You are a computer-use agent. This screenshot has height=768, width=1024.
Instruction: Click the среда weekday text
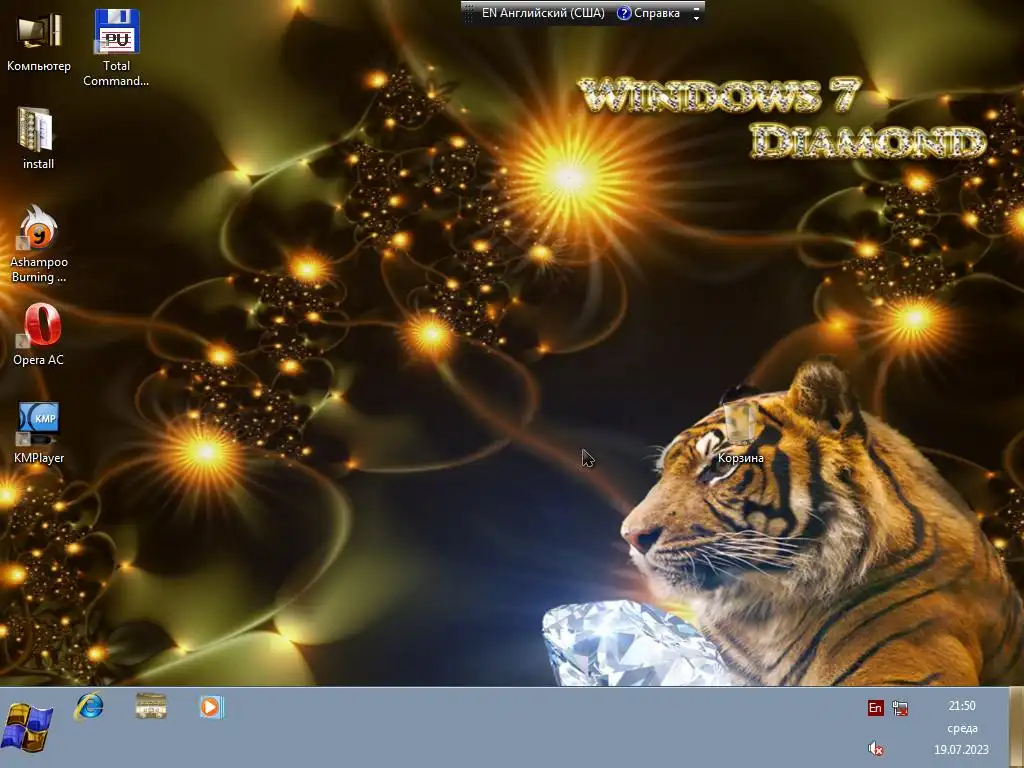coord(962,728)
